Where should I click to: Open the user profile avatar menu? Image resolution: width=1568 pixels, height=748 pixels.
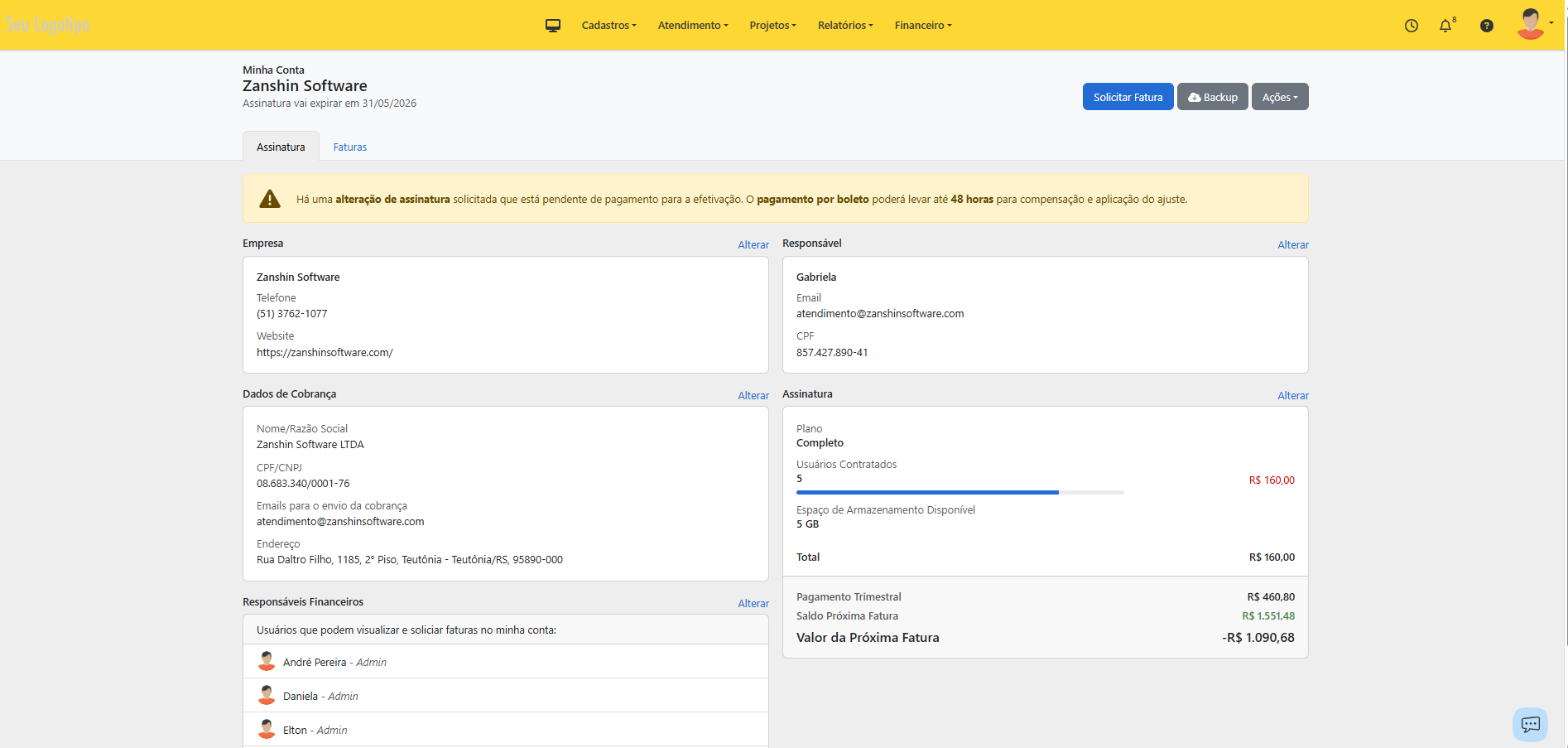[x=1532, y=24]
